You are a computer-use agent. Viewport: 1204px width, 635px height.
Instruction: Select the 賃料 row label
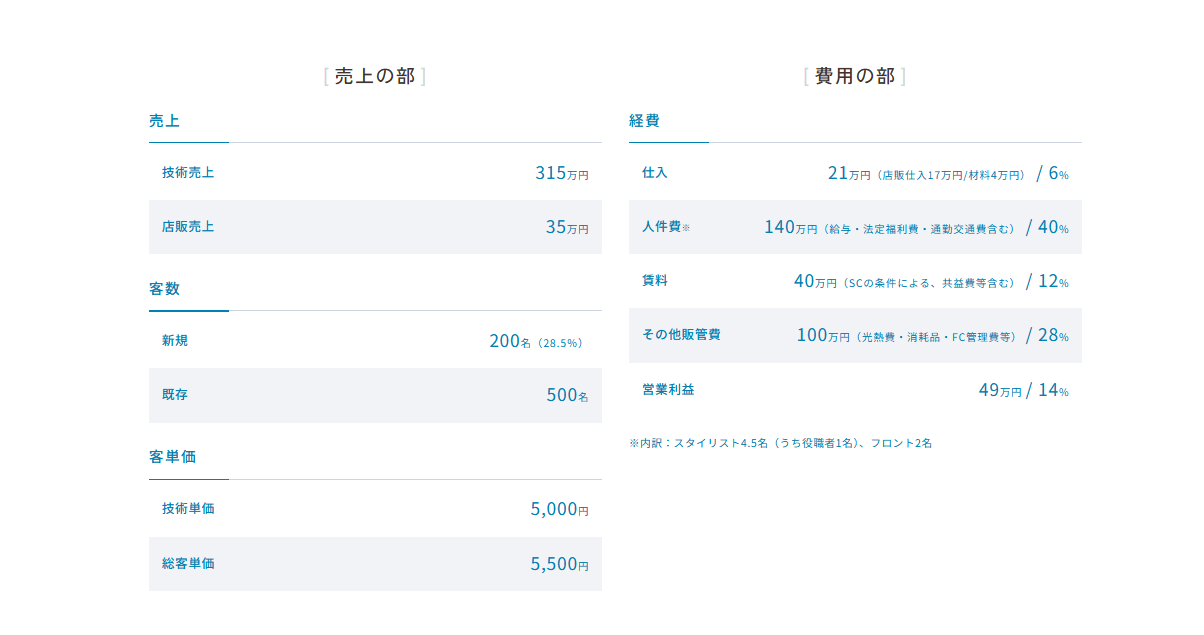click(x=655, y=281)
